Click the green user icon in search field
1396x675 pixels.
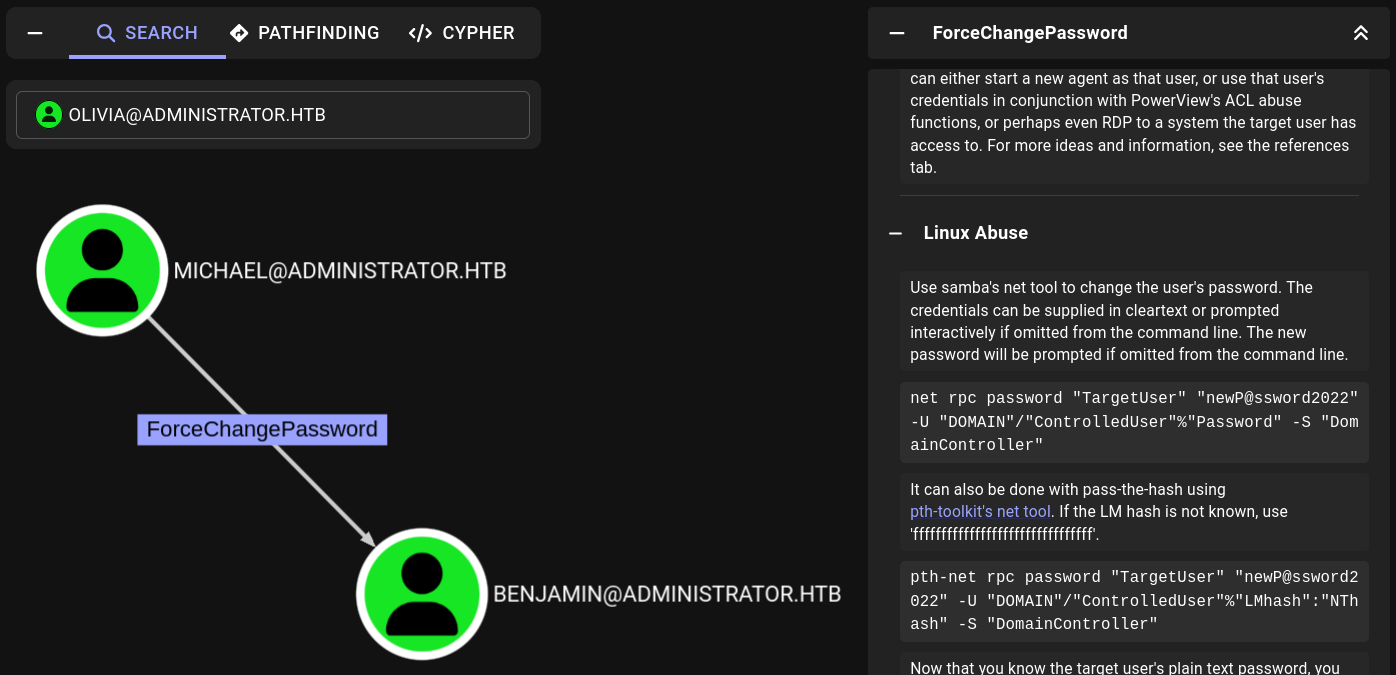(48, 115)
